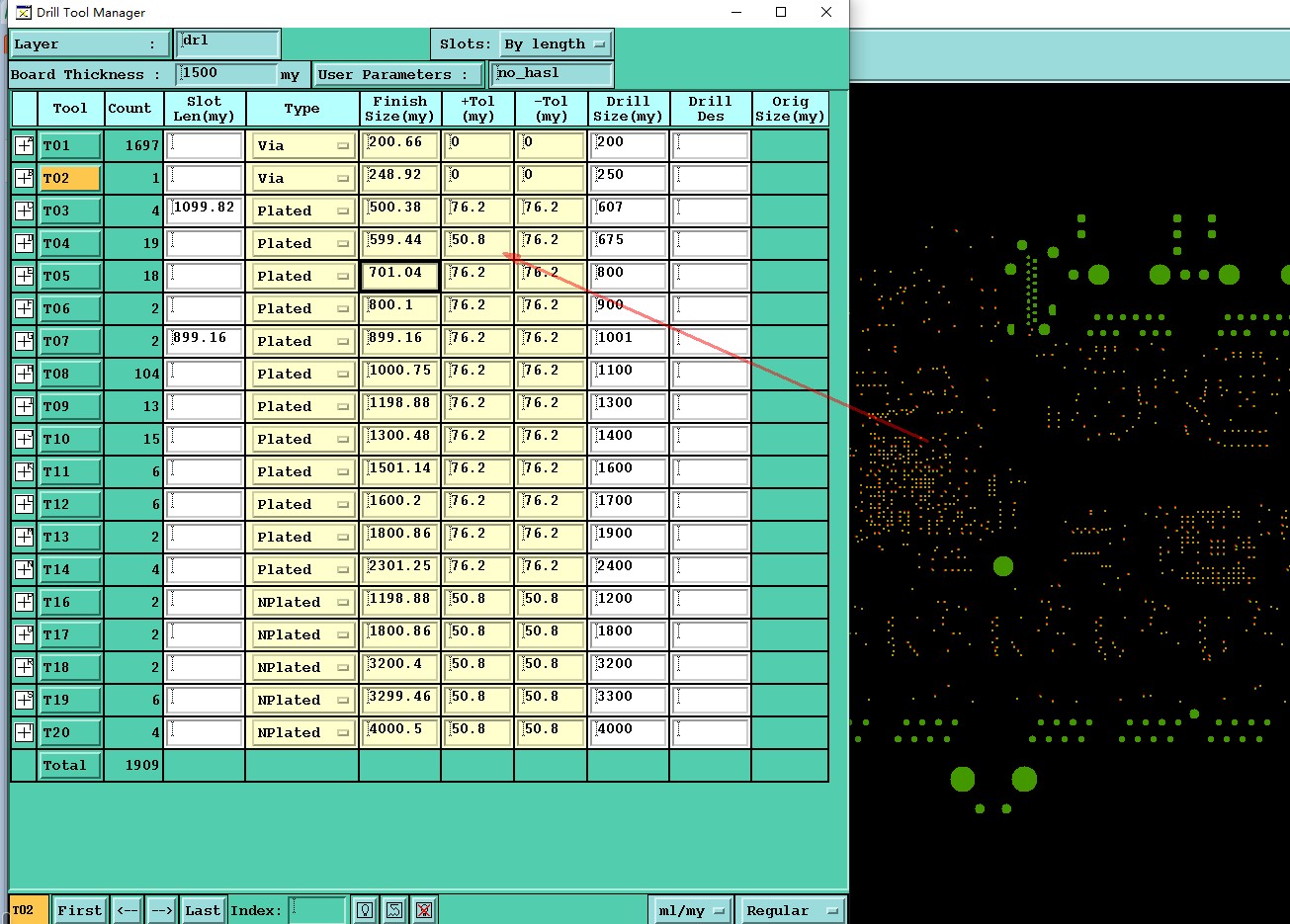Jump to Last tool

203,910
